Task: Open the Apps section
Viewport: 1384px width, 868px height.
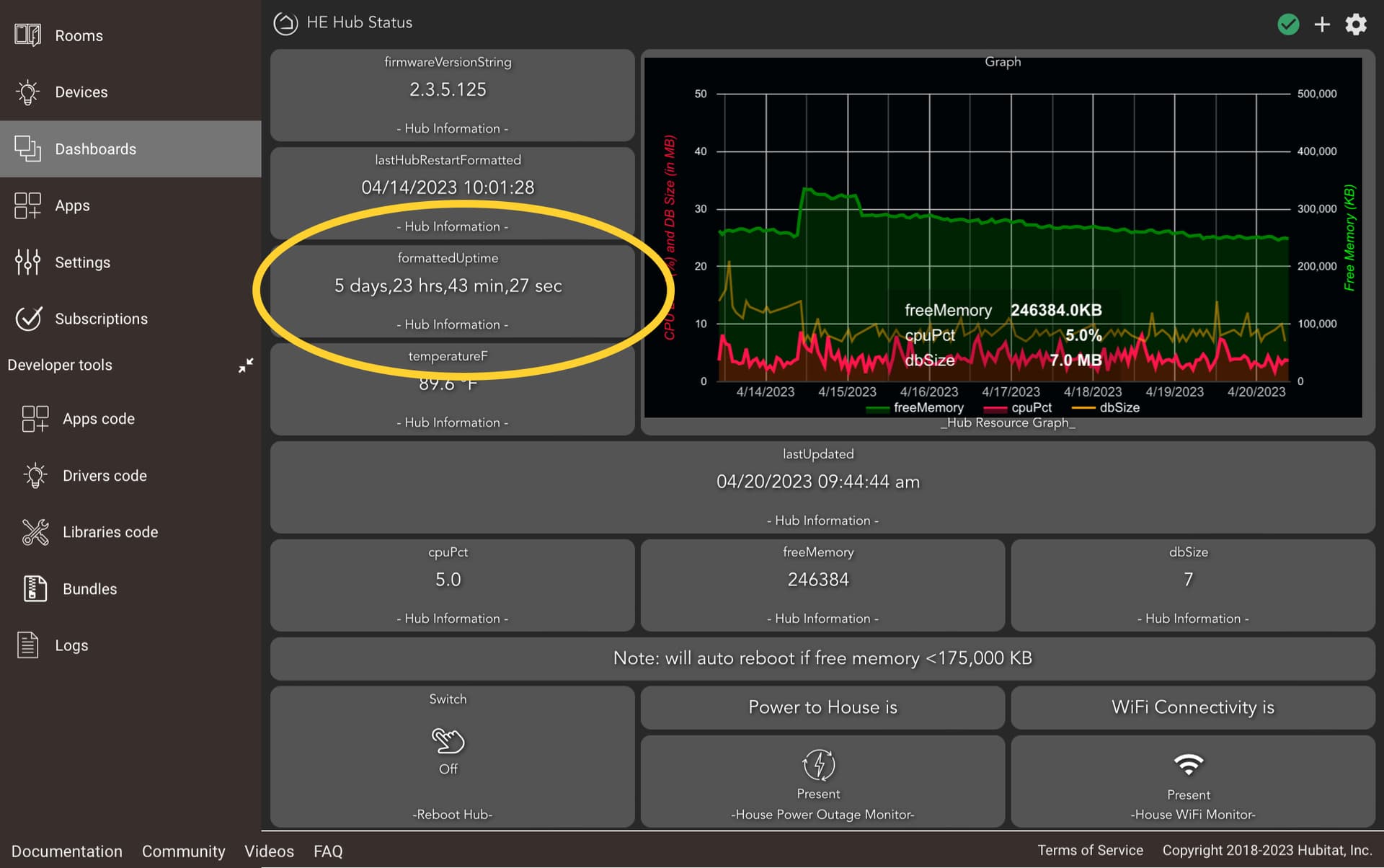Action: (x=72, y=205)
